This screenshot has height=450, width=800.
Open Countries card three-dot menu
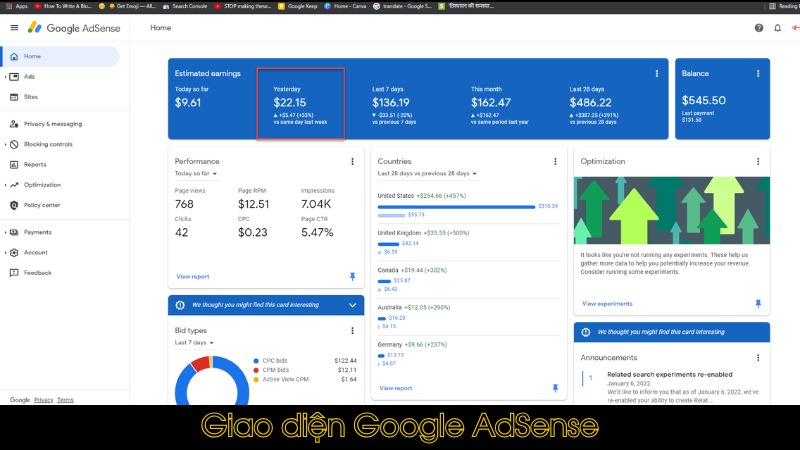click(x=555, y=161)
